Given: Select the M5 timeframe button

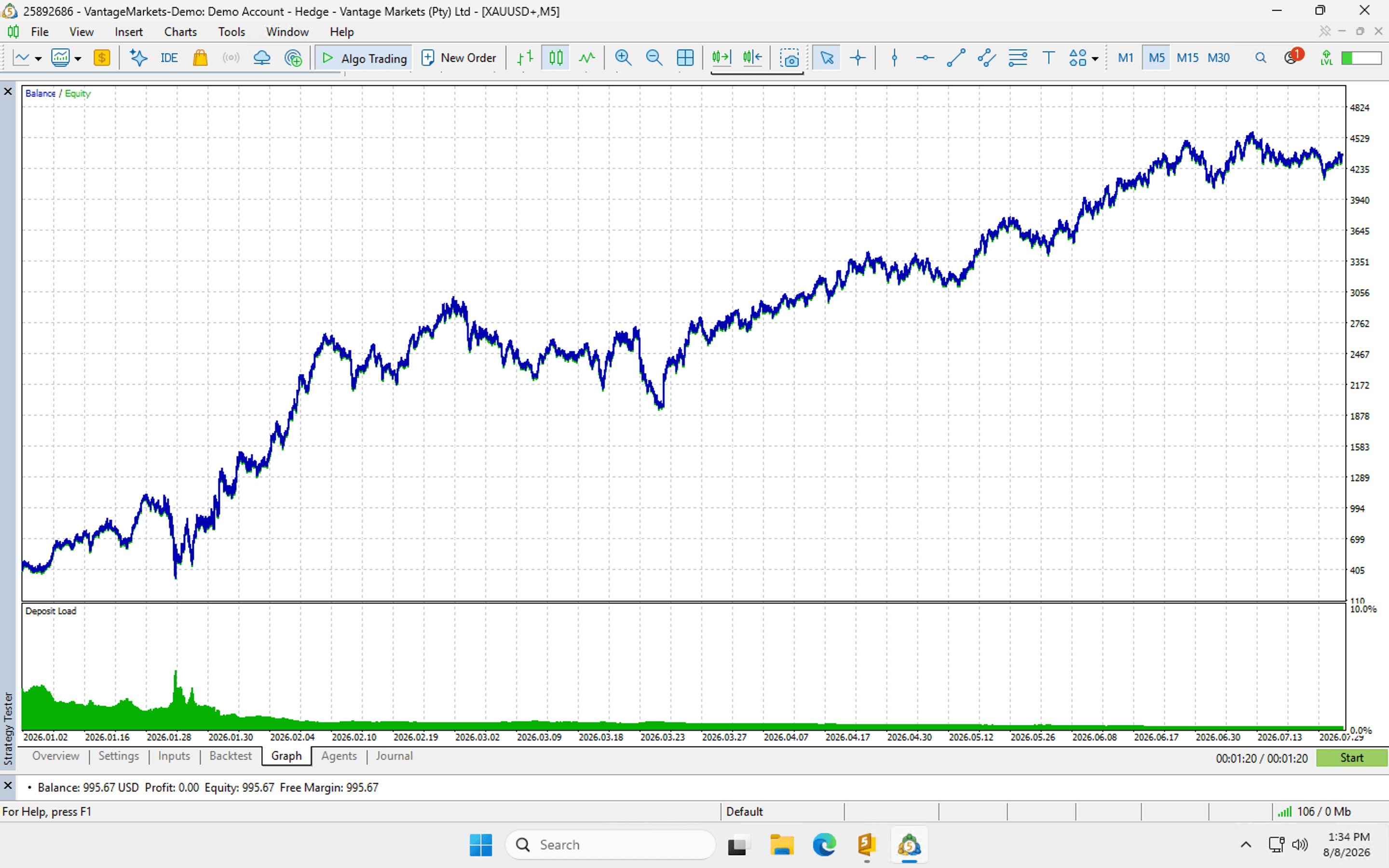Looking at the screenshot, I should [x=1157, y=58].
